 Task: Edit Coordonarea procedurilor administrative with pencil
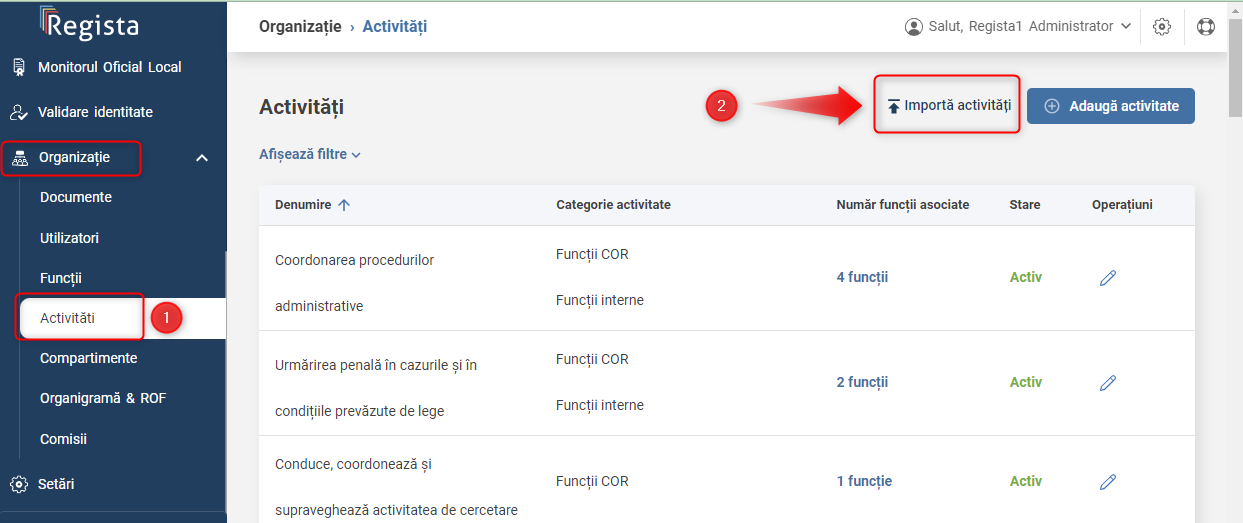(x=1107, y=278)
